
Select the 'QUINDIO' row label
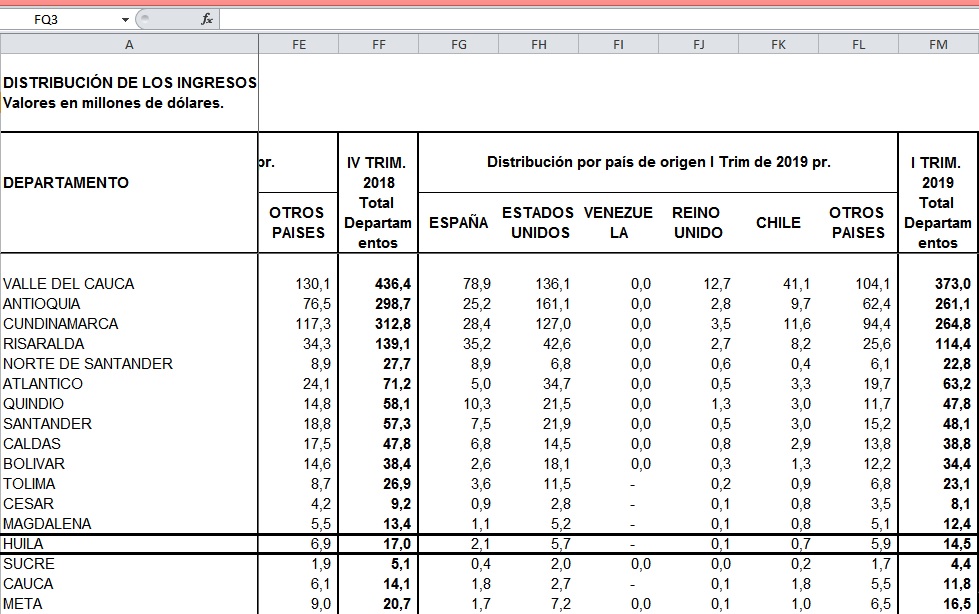(x=34, y=404)
